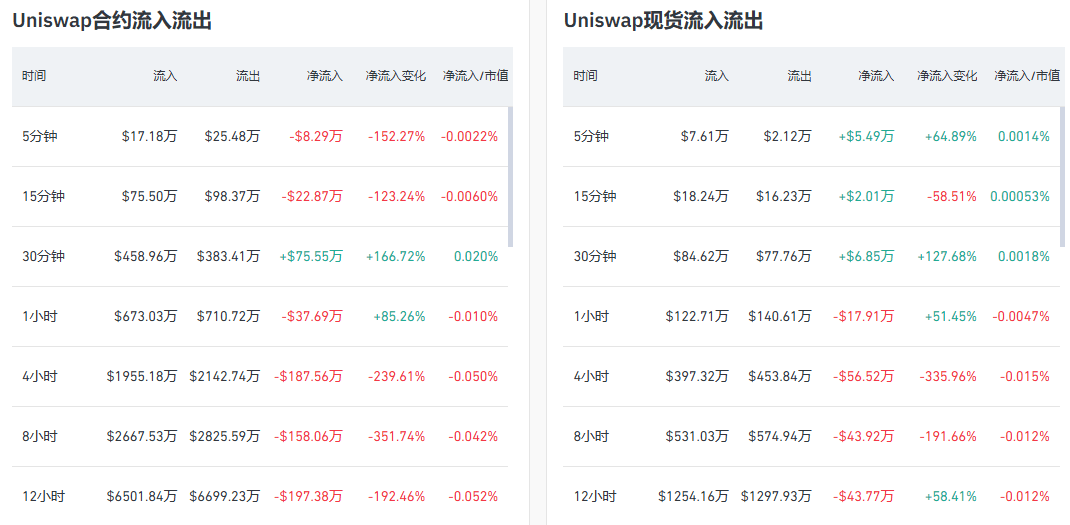Click the -152.27% change value
Image resolution: width=1070 pixels, height=525 pixels.
[x=396, y=137]
